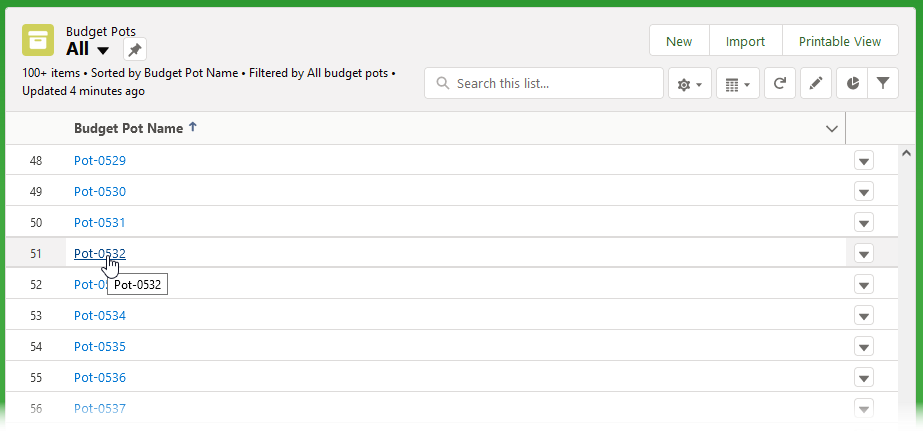Open the Pot-0530 record link

(100, 192)
